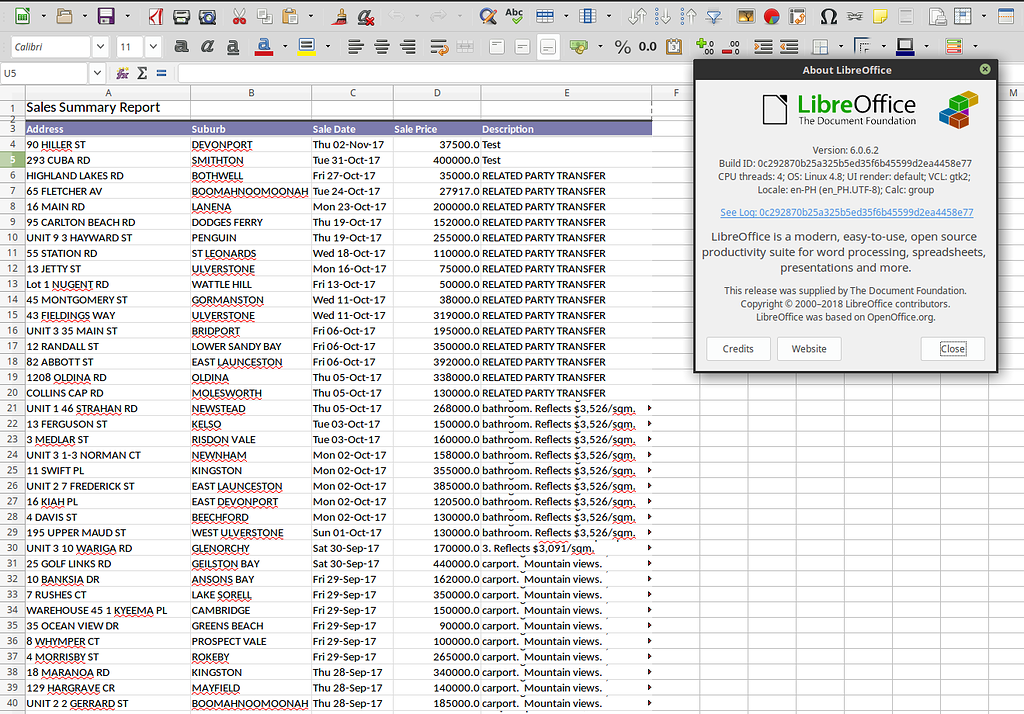The image size is (1024, 714).
Task: Toggle align bottom vertical alignment
Action: (x=548, y=46)
